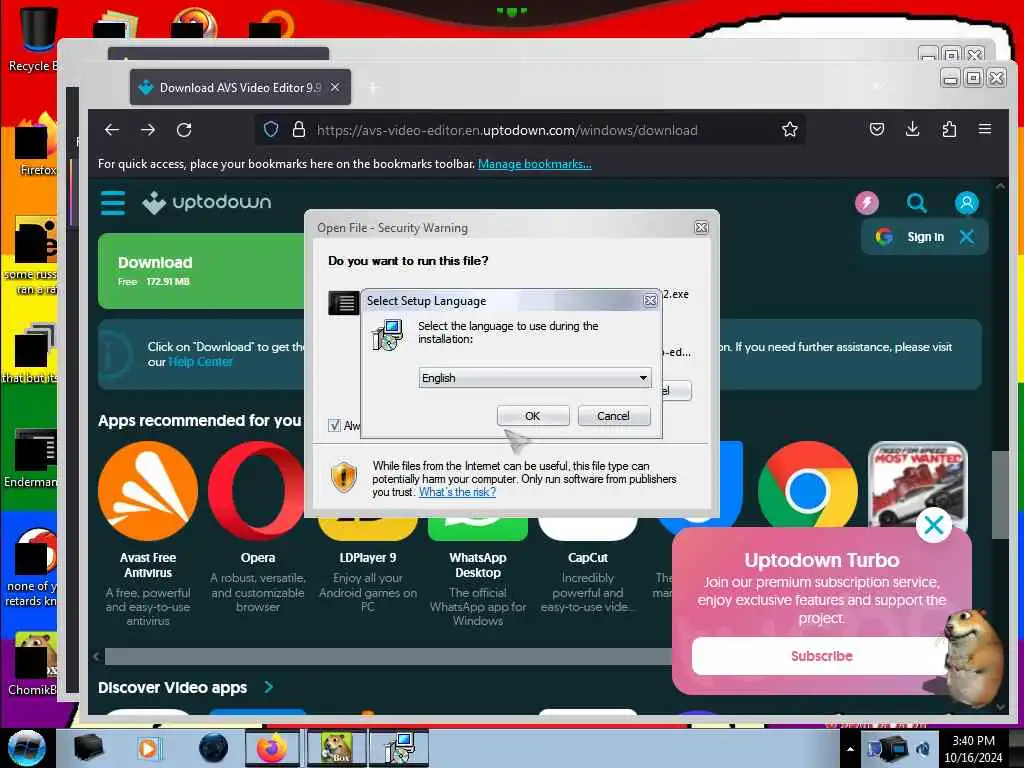Image resolution: width=1024 pixels, height=768 pixels.
Task: Click the left arrow of recommended apps scrollbar
Action: pyautogui.click(x=96, y=656)
